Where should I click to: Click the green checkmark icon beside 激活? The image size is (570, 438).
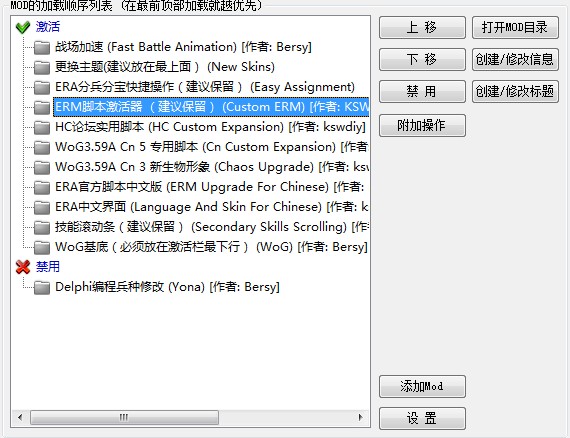tap(23, 27)
